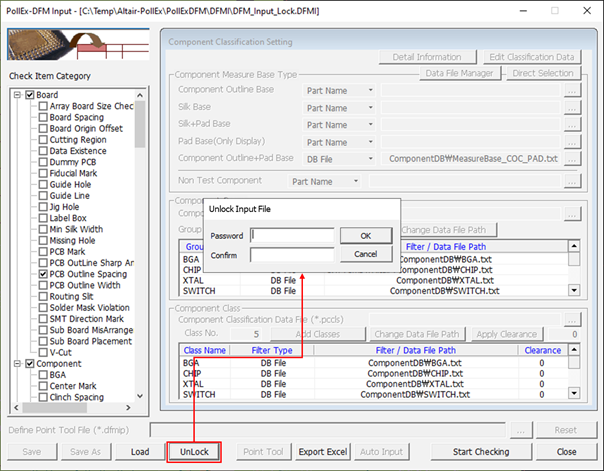This screenshot has width=604, height=471.
Task: Click the Password input field
Action: pyautogui.click(x=292, y=235)
